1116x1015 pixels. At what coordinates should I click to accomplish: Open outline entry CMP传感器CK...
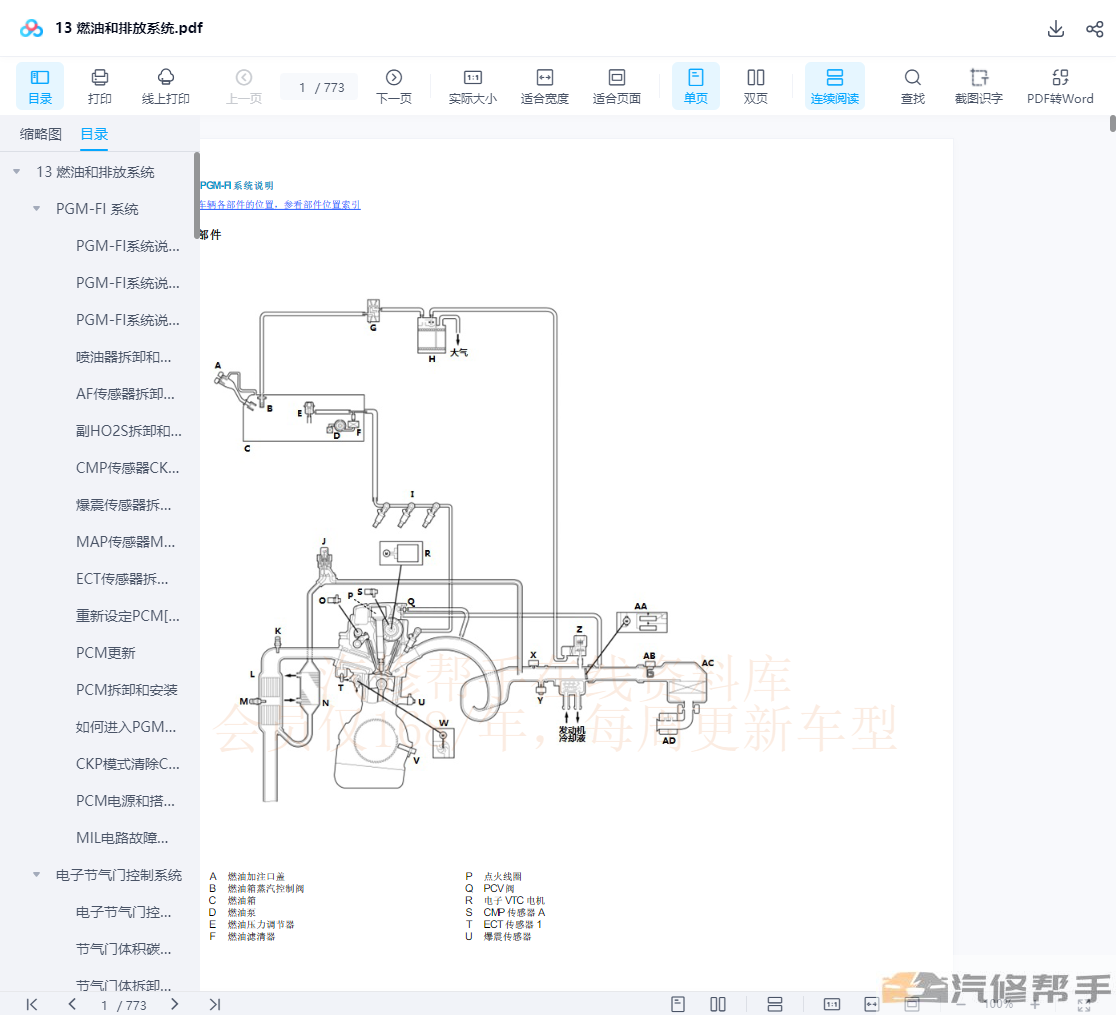click(x=127, y=468)
